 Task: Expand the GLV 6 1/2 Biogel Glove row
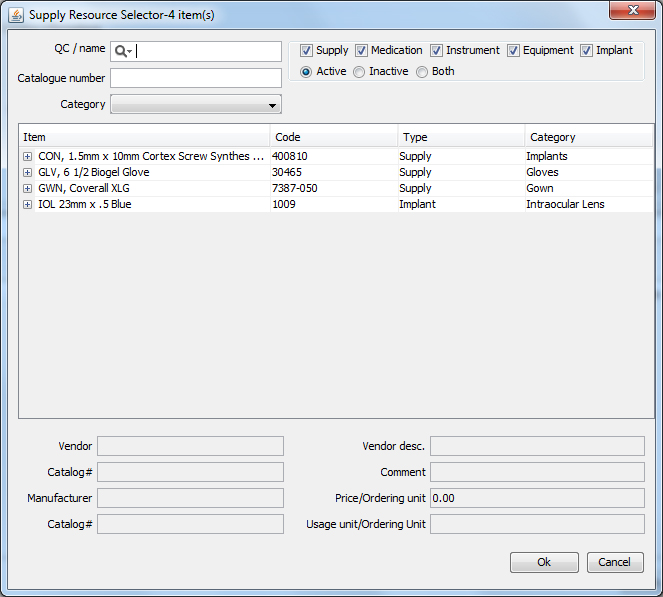[27, 173]
